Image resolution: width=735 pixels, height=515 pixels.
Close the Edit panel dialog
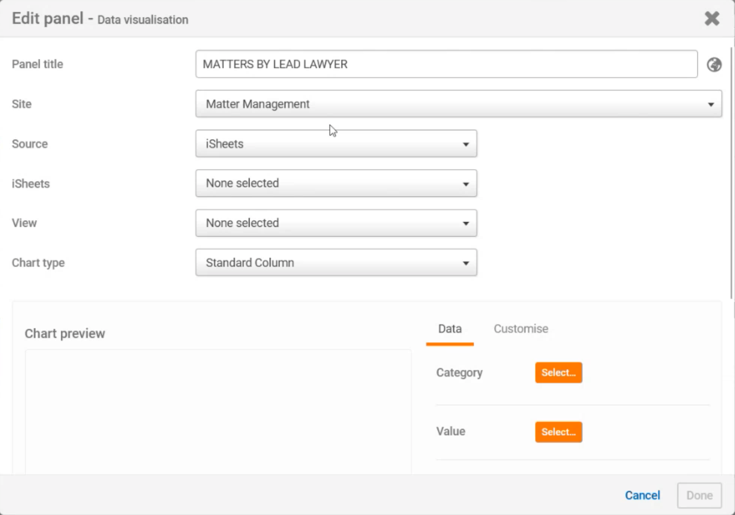tap(711, 18)
